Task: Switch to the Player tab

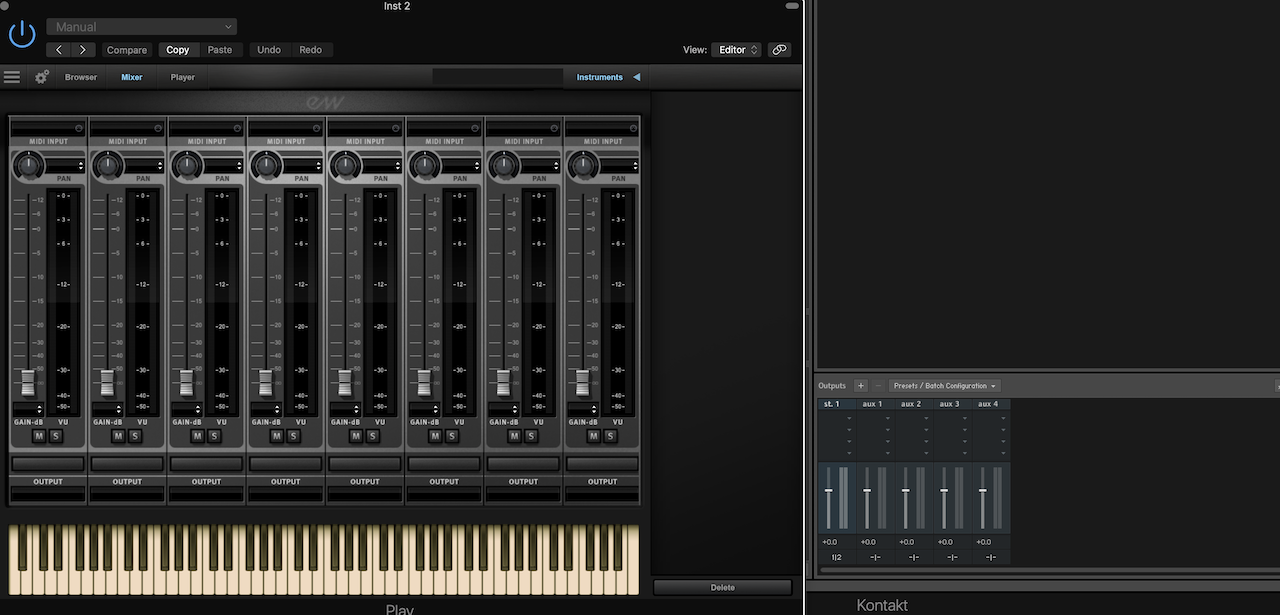Action: 183,77
